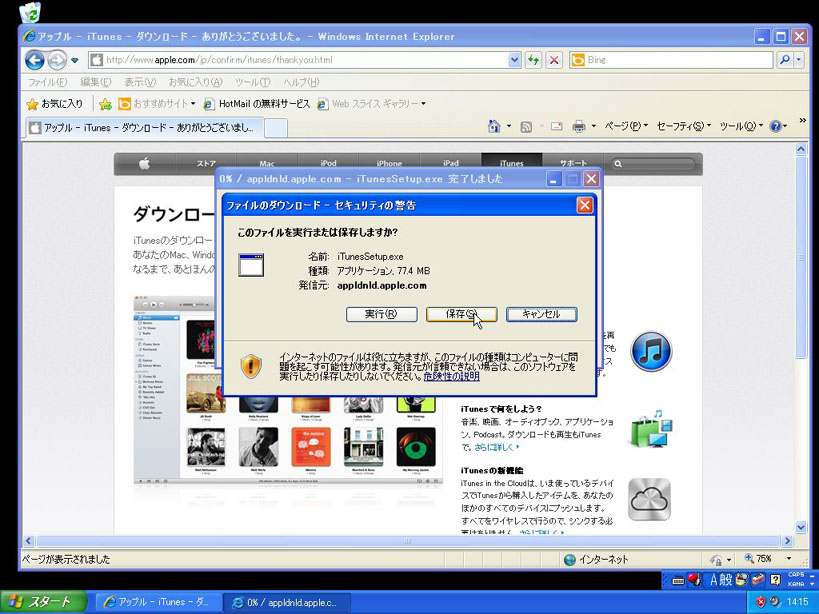Open the 表示(V) menu
The height and width of the screenshot is (614, 819).
click(139, 82)
